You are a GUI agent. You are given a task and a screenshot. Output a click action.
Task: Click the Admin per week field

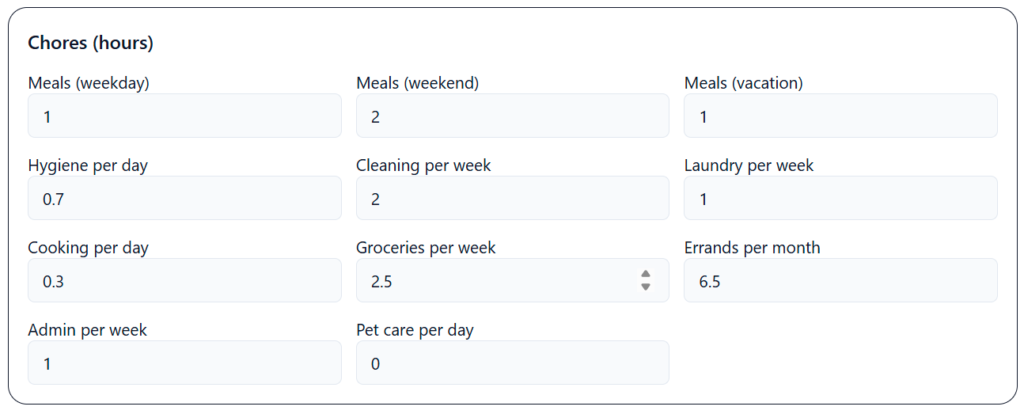click(x=184, y=362)
